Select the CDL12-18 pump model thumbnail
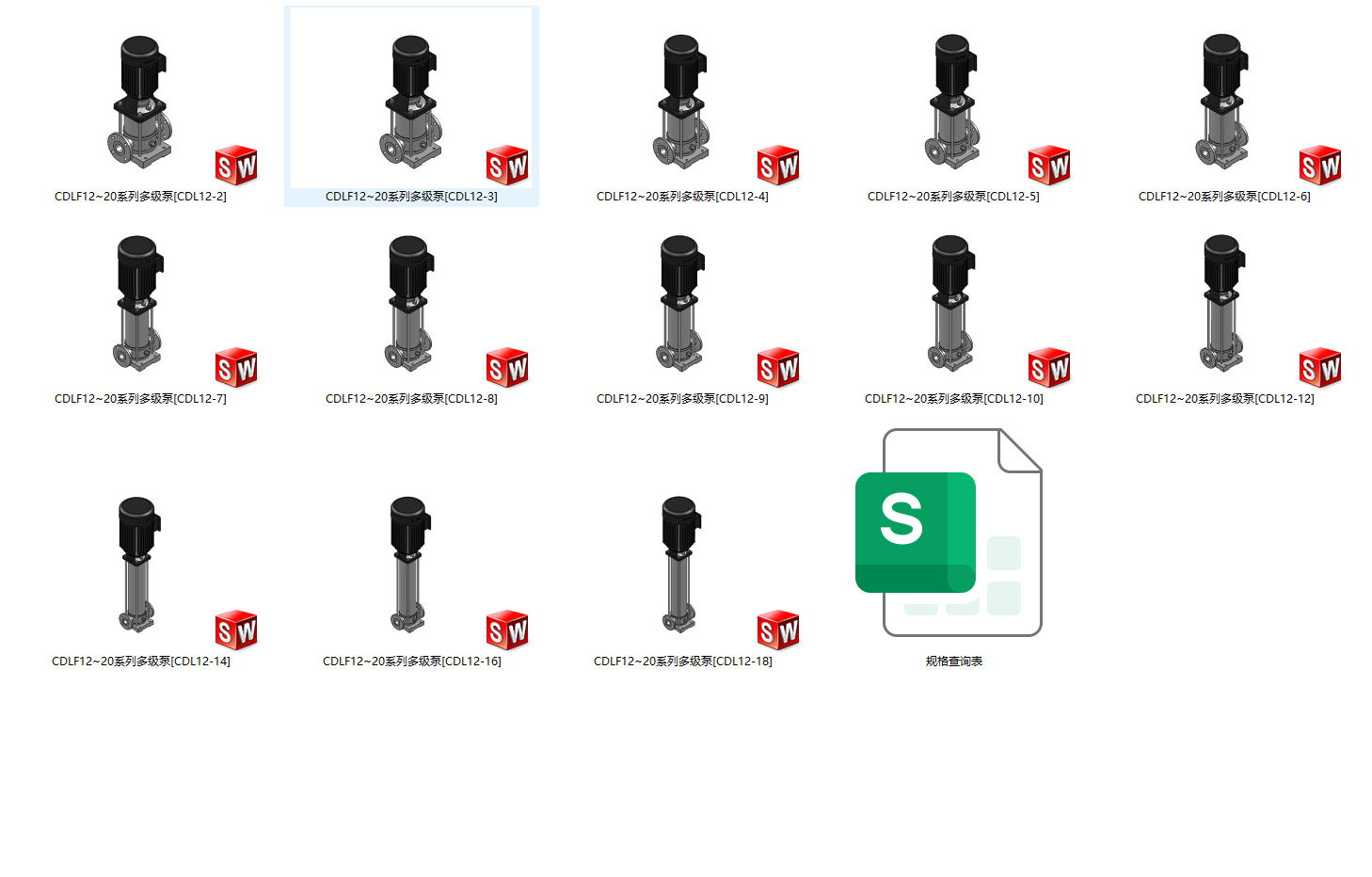Screen dimensions: 1372x877 point(682,565)
